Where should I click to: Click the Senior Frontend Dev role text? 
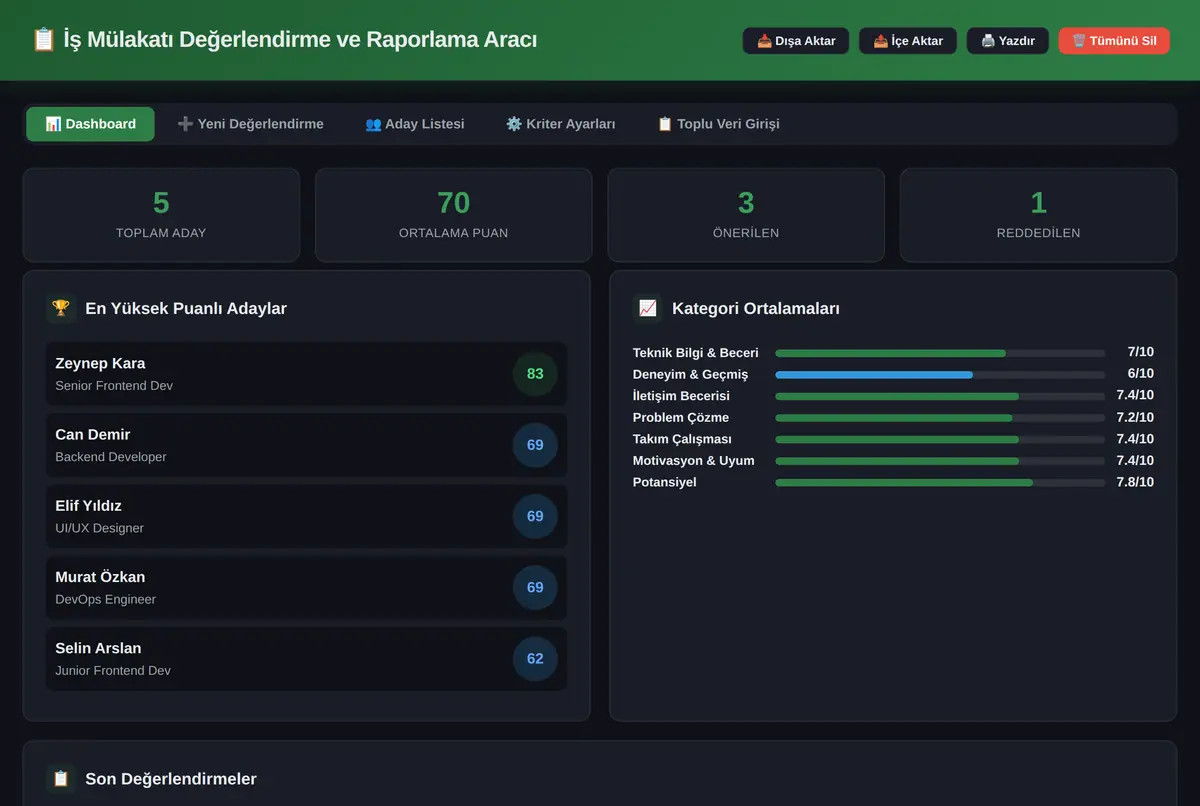coord(114,386)
